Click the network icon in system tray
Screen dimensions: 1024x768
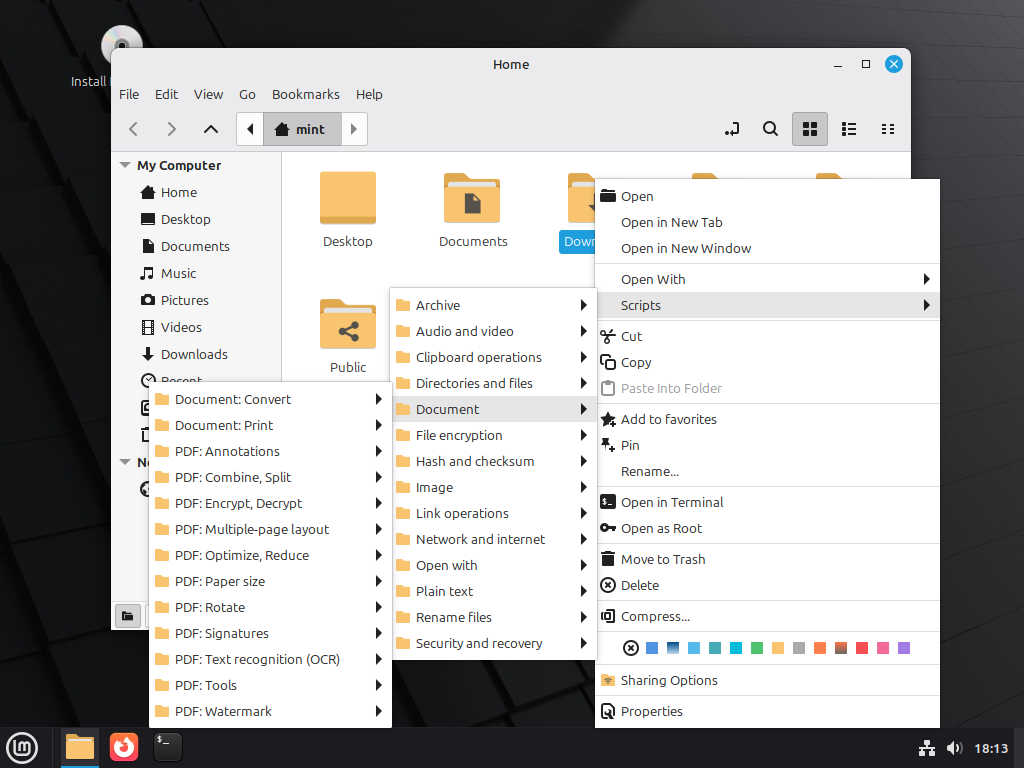pyautogui.click(x=926, y=748)
